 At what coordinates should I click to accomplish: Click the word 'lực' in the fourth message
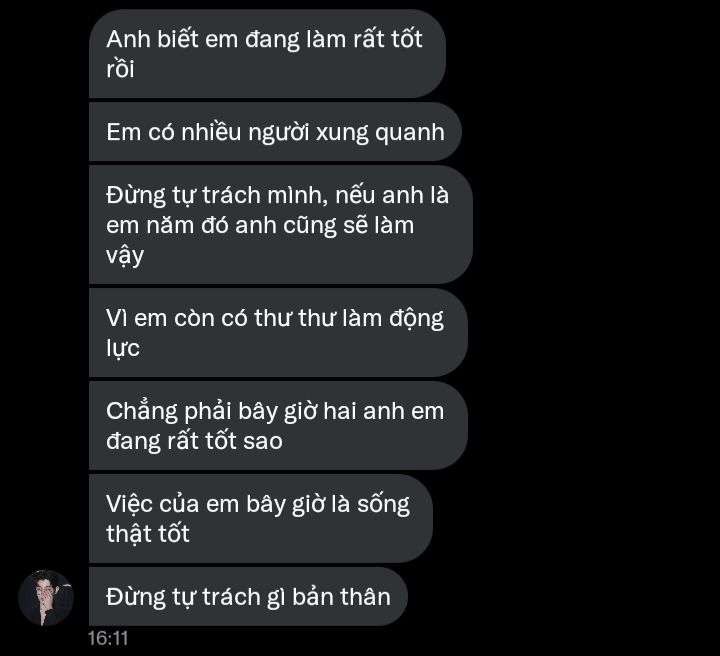123,348
